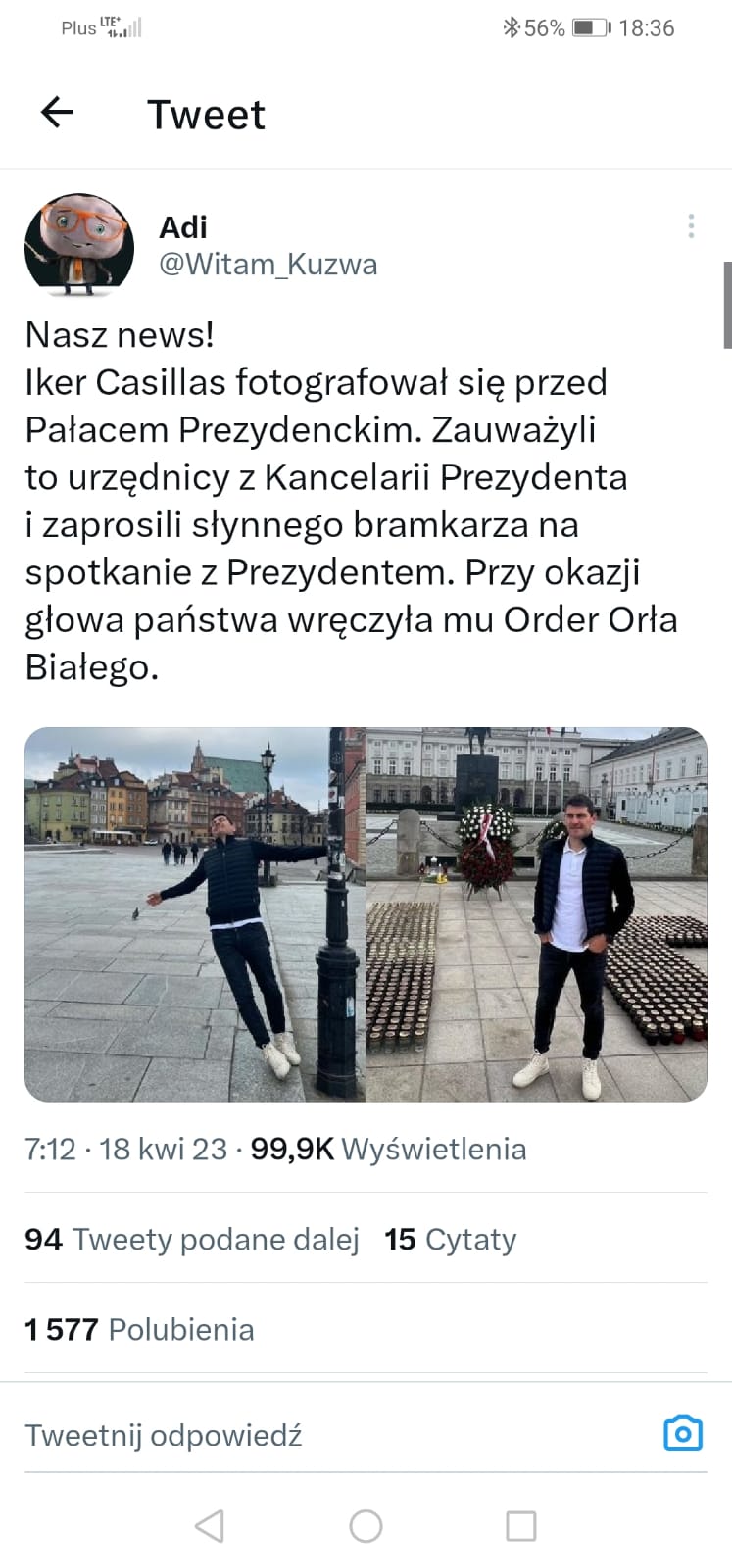Tap the Tweetnij odpowiedź reply field
Screen dimensions: 732x1568
[333, 1435]
